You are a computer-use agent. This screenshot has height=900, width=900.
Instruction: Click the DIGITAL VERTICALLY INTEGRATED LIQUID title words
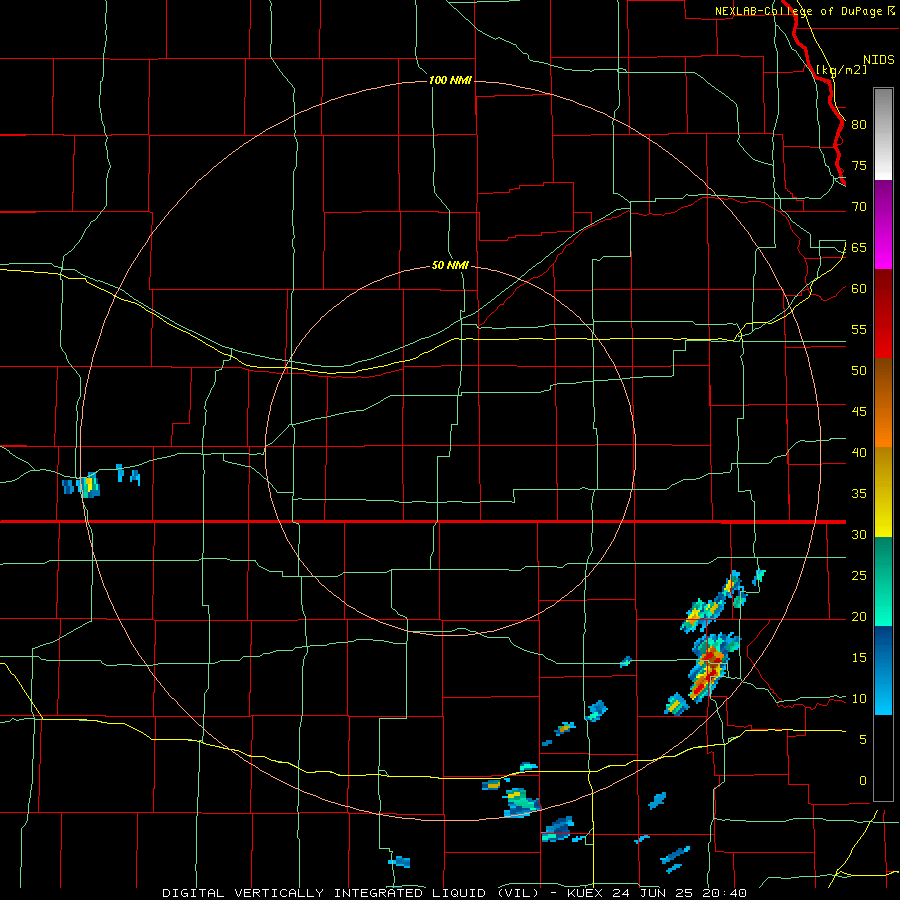(327, 893)
